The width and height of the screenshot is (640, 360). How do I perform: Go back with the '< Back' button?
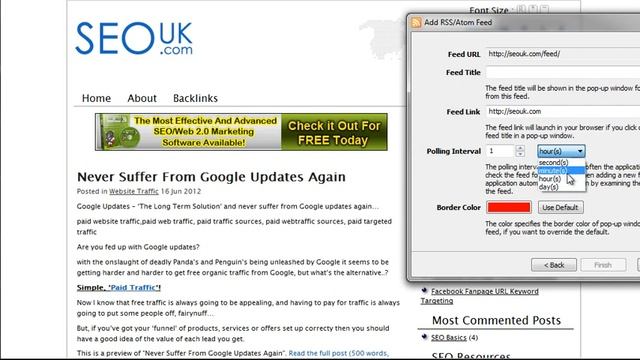[554, 265]
